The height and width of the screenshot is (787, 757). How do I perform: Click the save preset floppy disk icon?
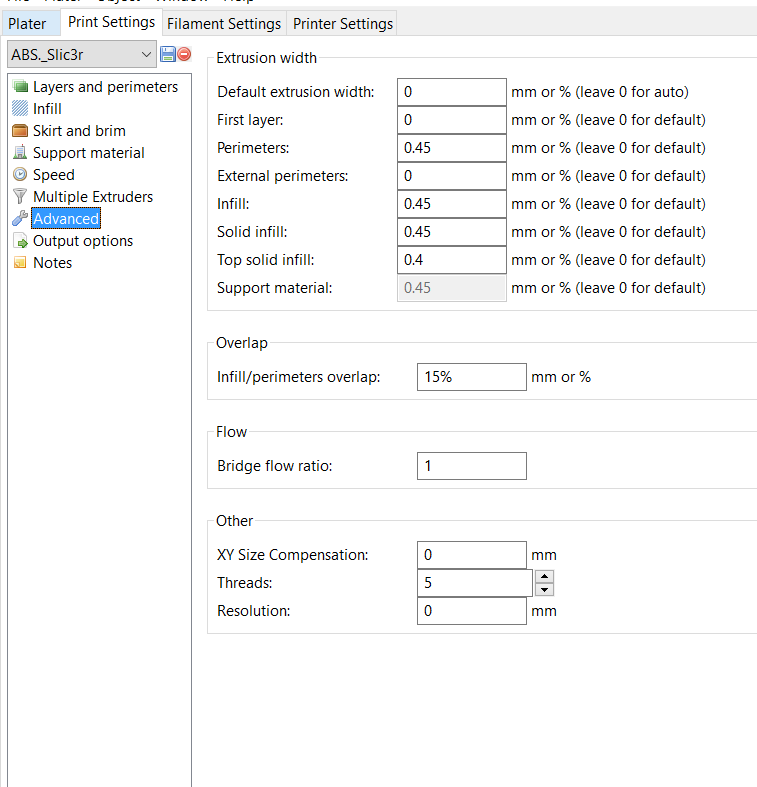[x=168, y=54]
